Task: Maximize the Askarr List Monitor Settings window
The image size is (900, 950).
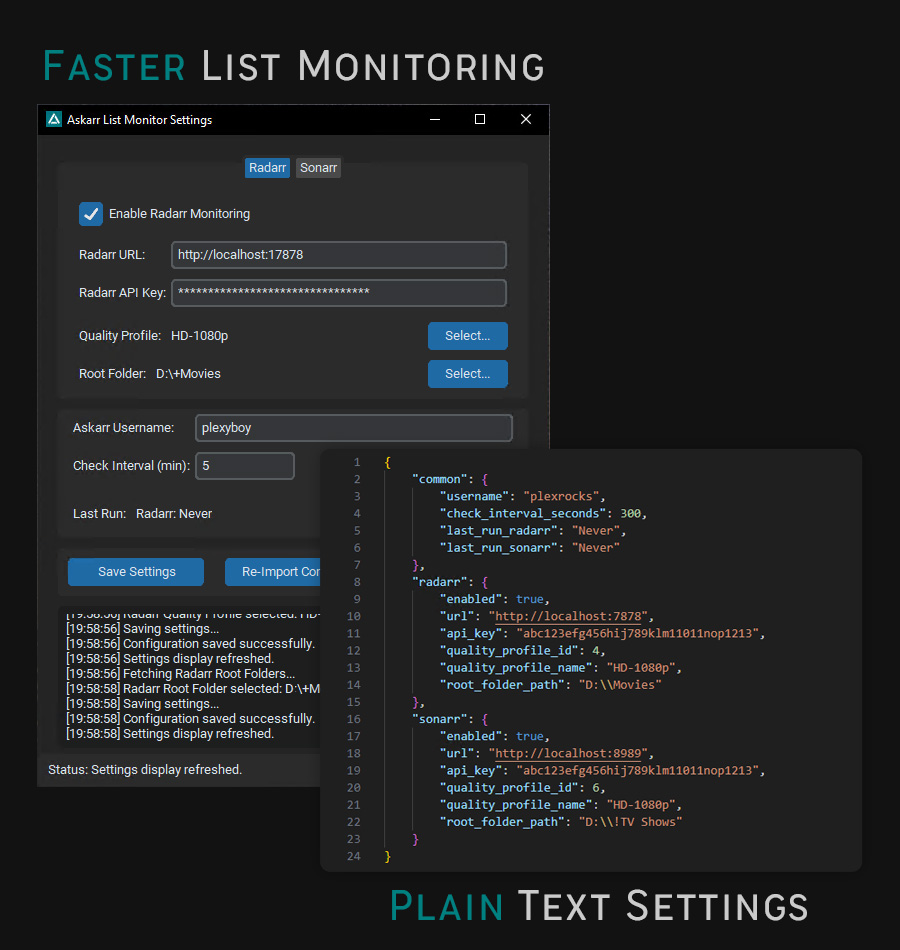Action: click(479, 119)
